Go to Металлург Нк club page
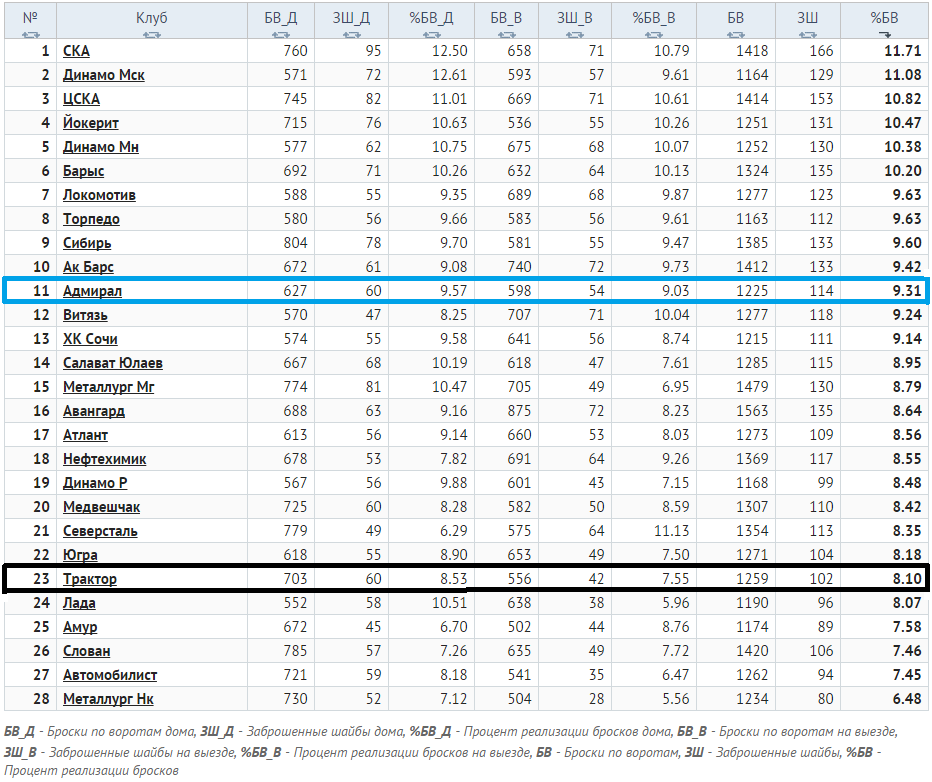The height and width of the screenshot is (782, 932). pos(108,699)
